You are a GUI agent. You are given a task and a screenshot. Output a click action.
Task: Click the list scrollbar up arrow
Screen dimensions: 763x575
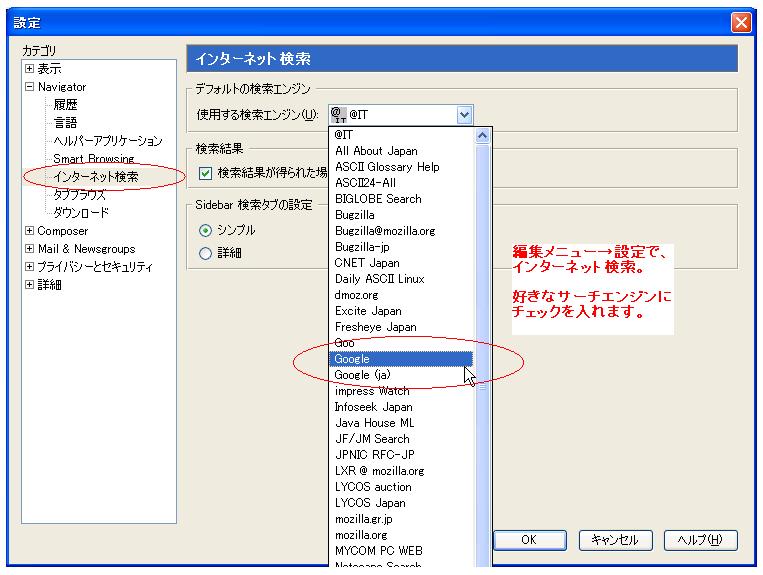[482, 136]
